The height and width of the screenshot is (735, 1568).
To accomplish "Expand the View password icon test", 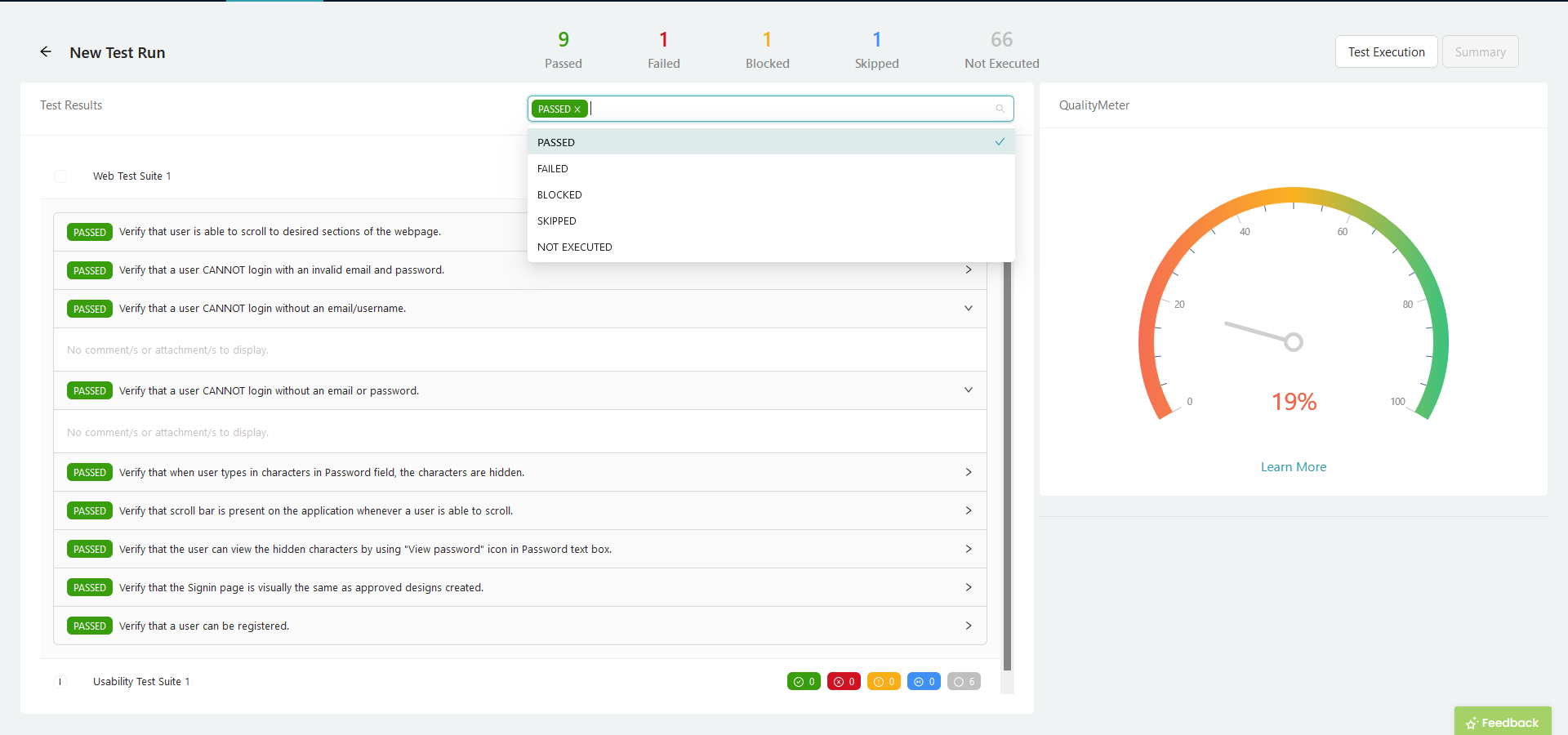I will click(x=969, y=549).
